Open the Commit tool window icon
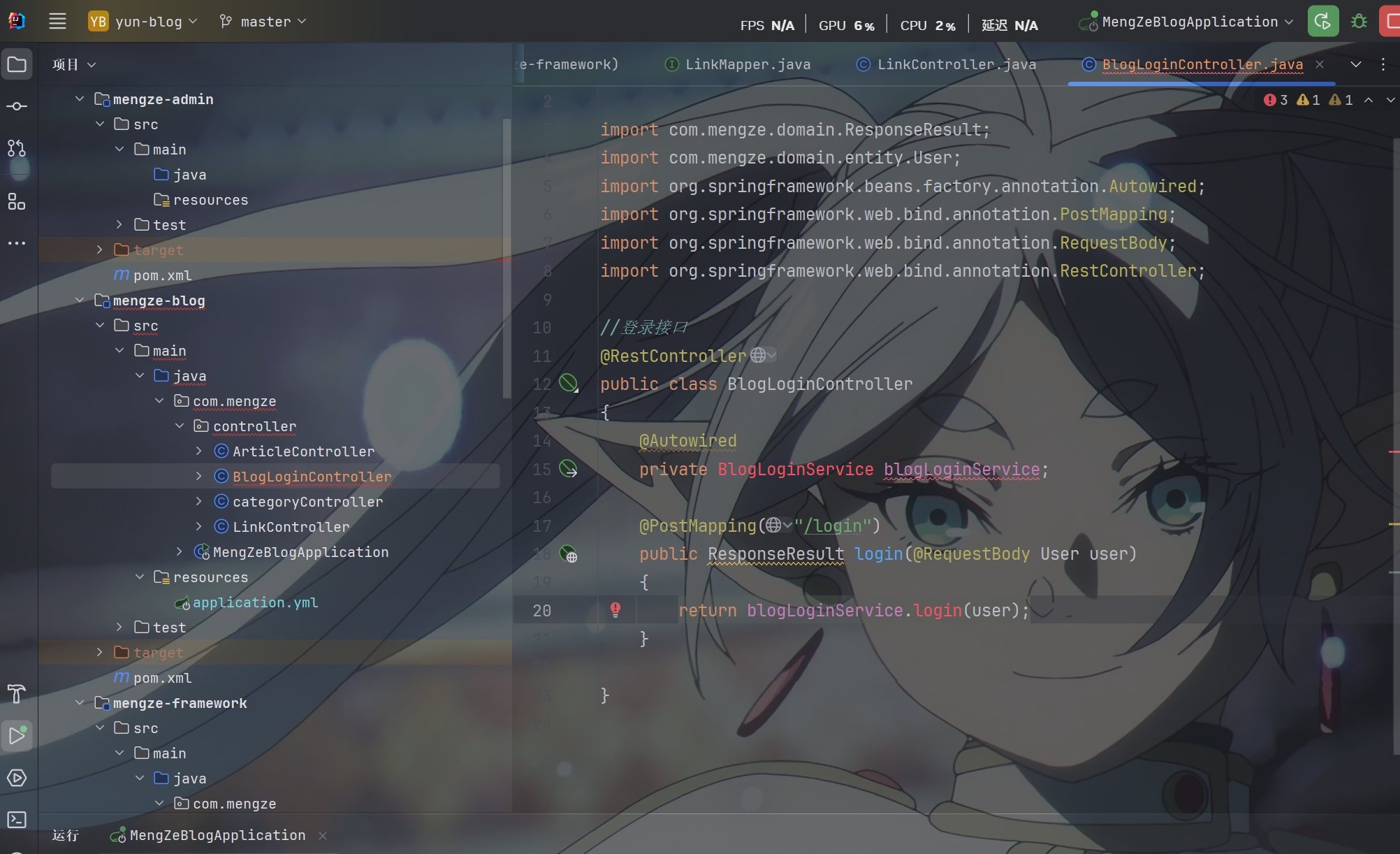Viewport: 1400px width, 854px height. coord(17,106)
